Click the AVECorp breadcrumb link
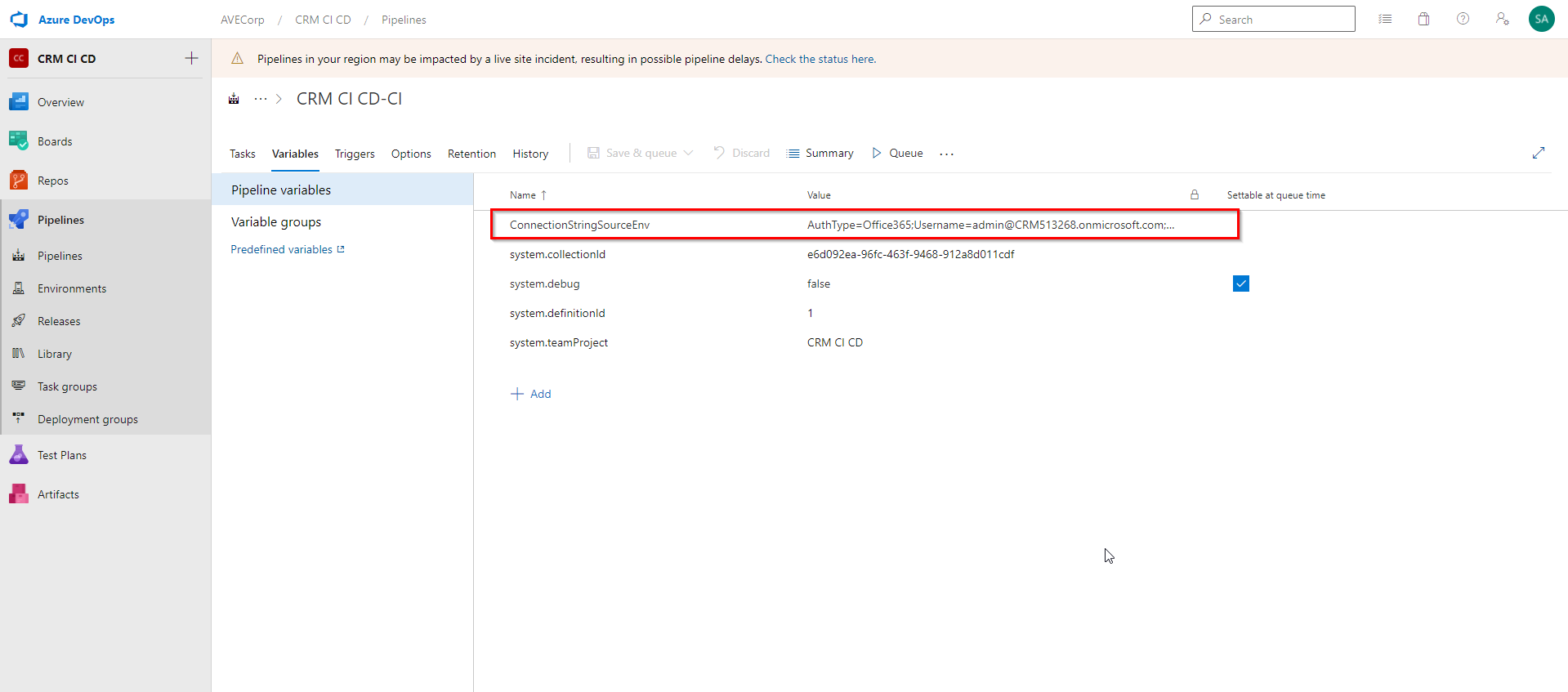 coord(243,20)
